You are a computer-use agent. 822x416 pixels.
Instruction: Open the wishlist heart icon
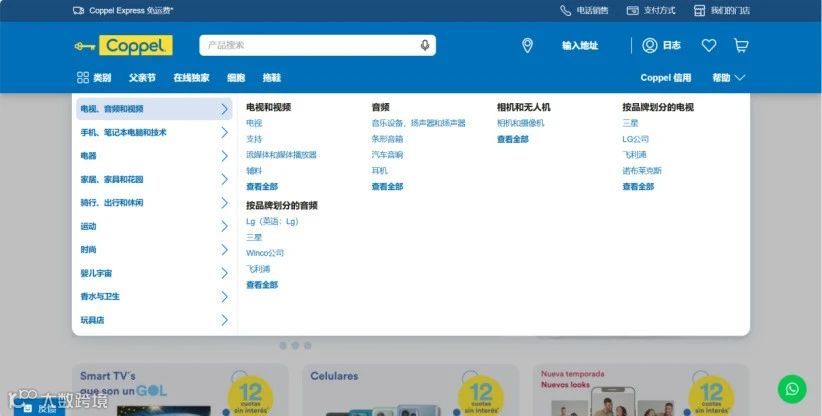coord(709,46)
